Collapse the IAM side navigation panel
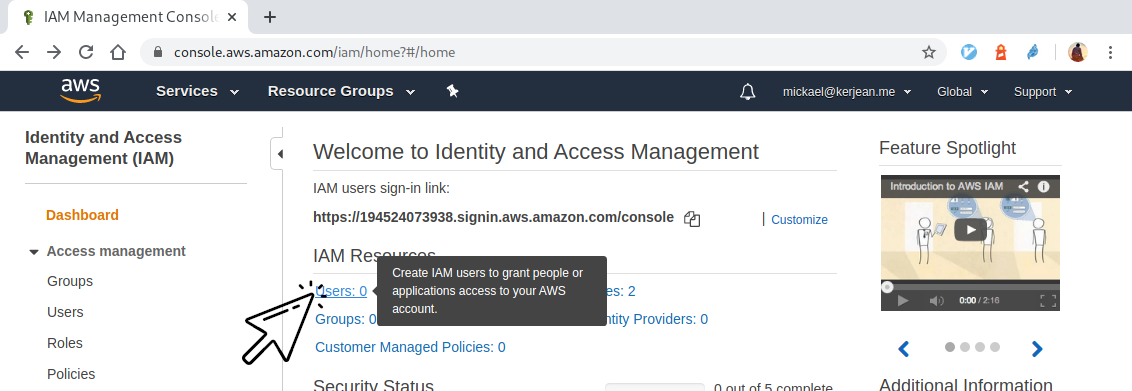Image resolution: width=1132 pixels, height=391 pixels. pyautogui.click(x=278, y=154)
